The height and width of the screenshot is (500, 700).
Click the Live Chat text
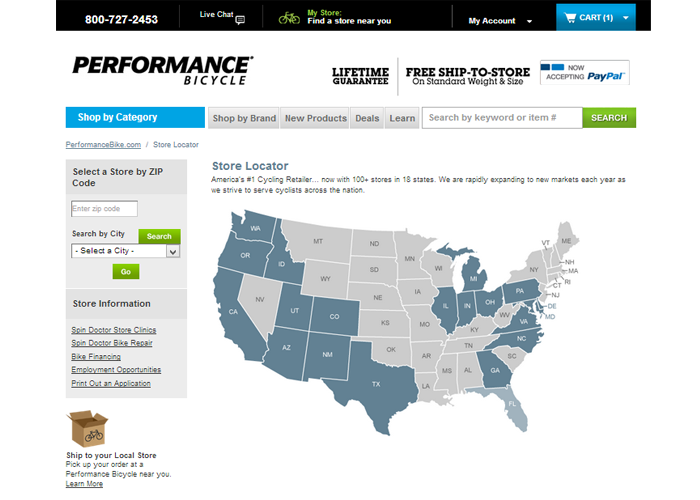(216, 15)
